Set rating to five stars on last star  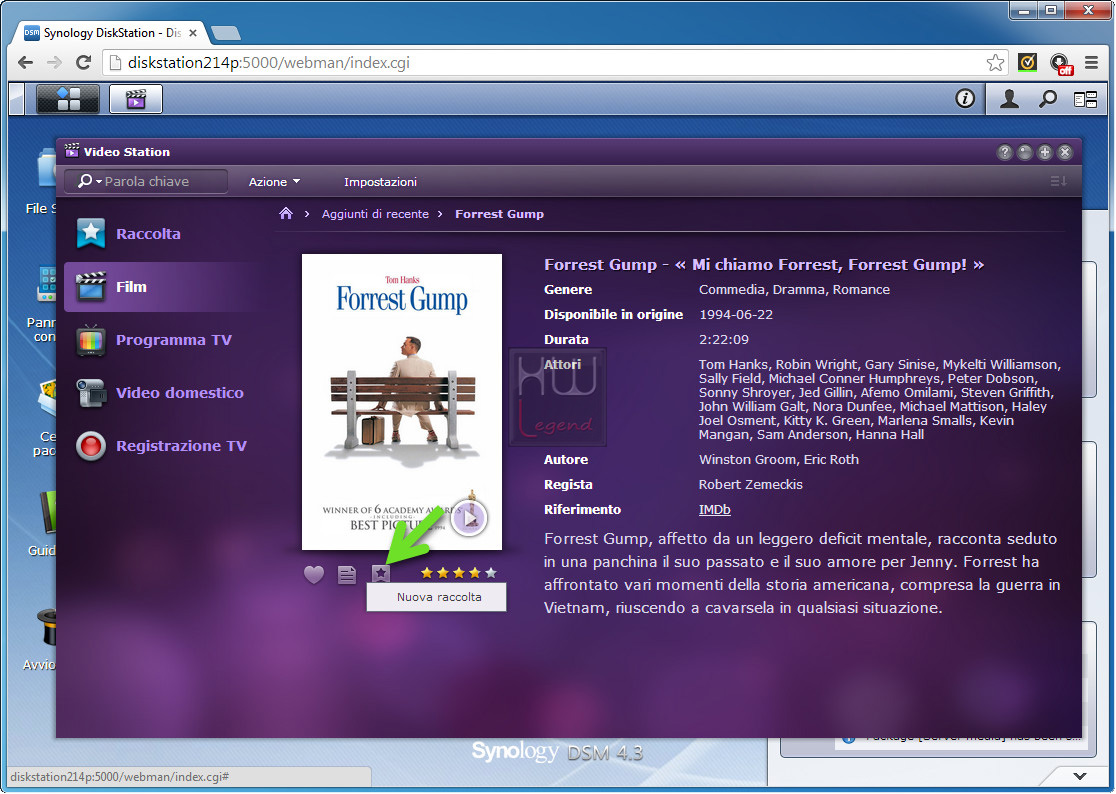click(490, 573)
